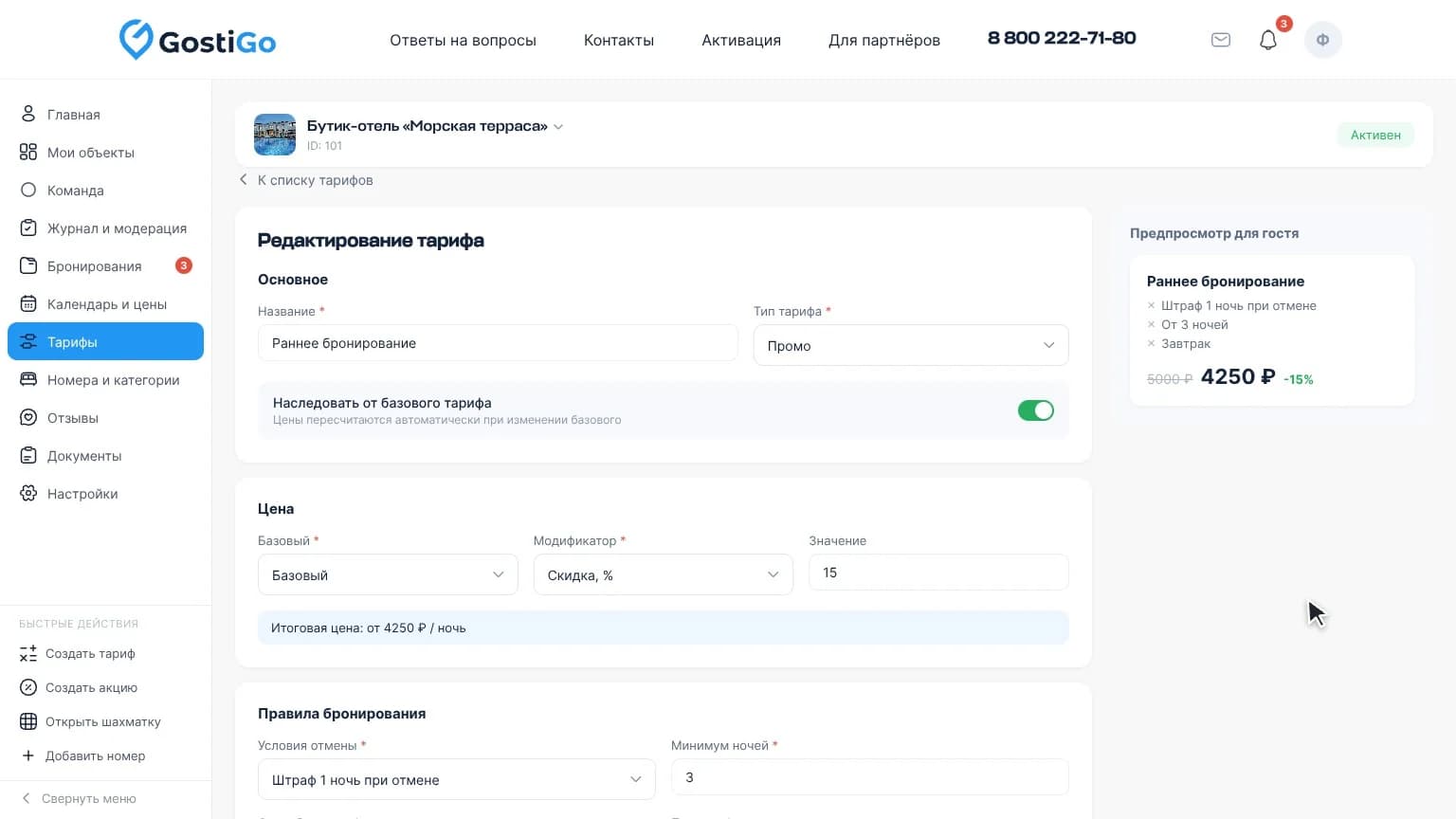Click the Команда circle icon
Image resolution: width=1456 pixels, height=819 pixels.
(x=28, y=190)
